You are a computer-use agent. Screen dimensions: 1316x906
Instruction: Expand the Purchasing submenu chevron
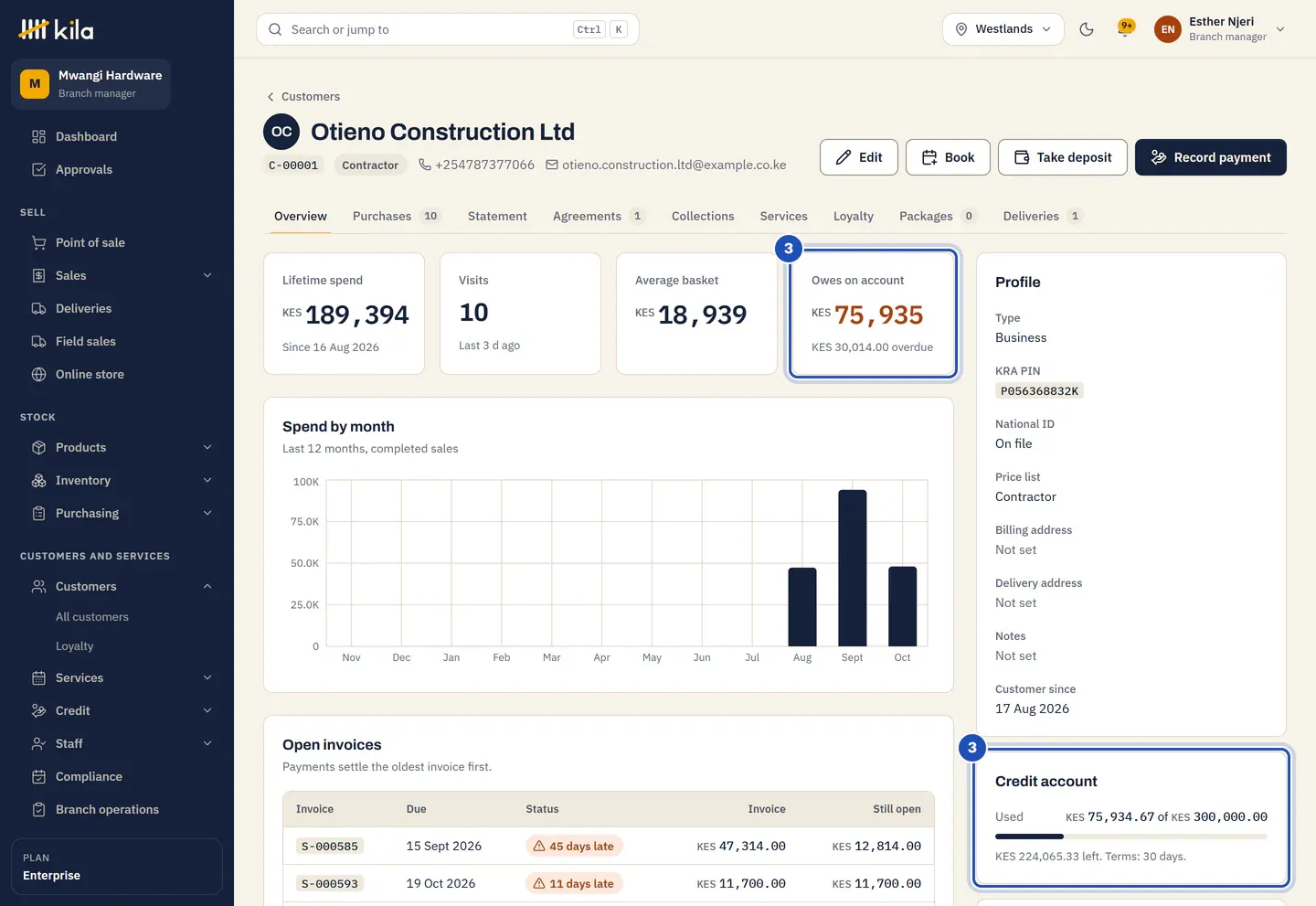click(x=207, y=513)
